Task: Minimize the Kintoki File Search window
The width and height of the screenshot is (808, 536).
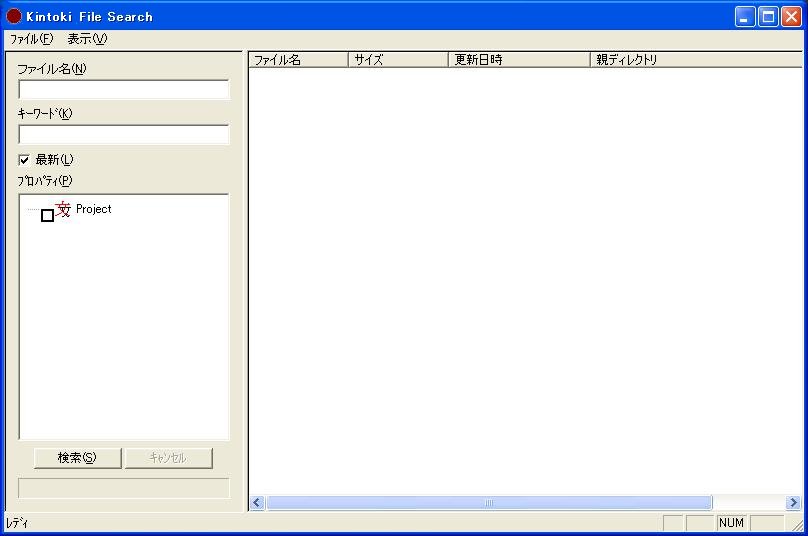Action: pyautogui.click(x=745, y=16)
